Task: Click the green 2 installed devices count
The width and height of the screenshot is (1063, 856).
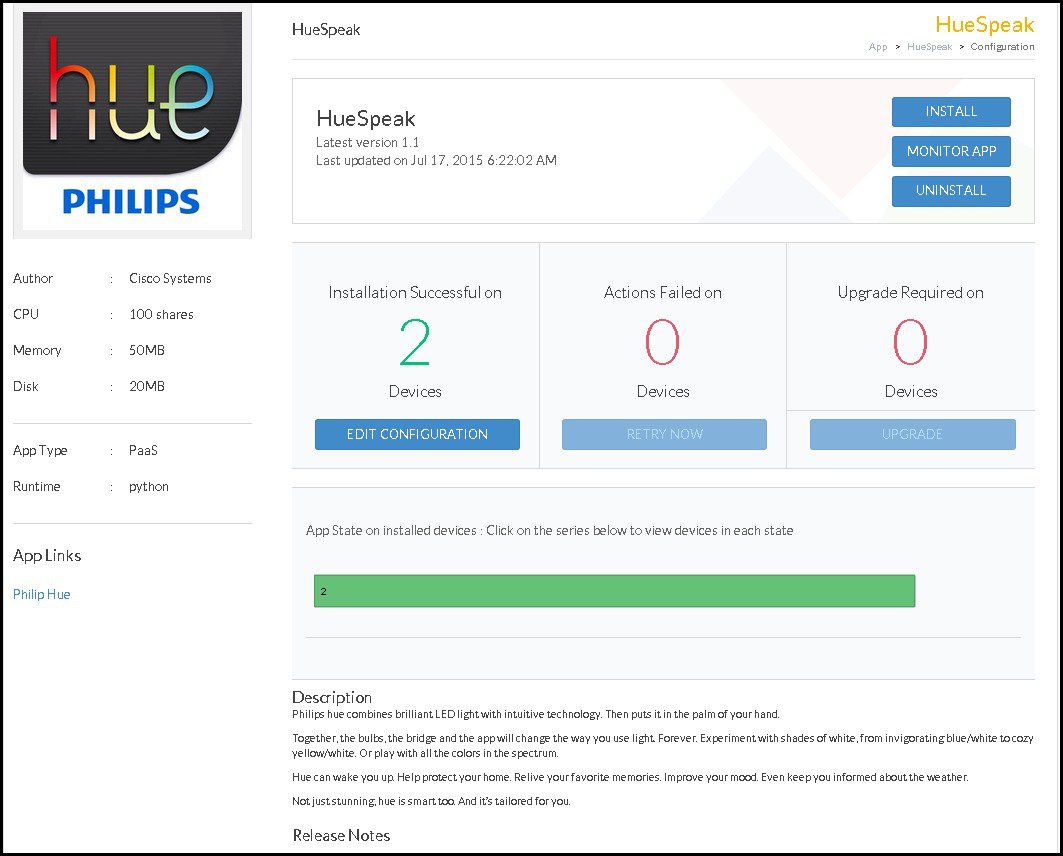Action: click(x=415, y=342)
